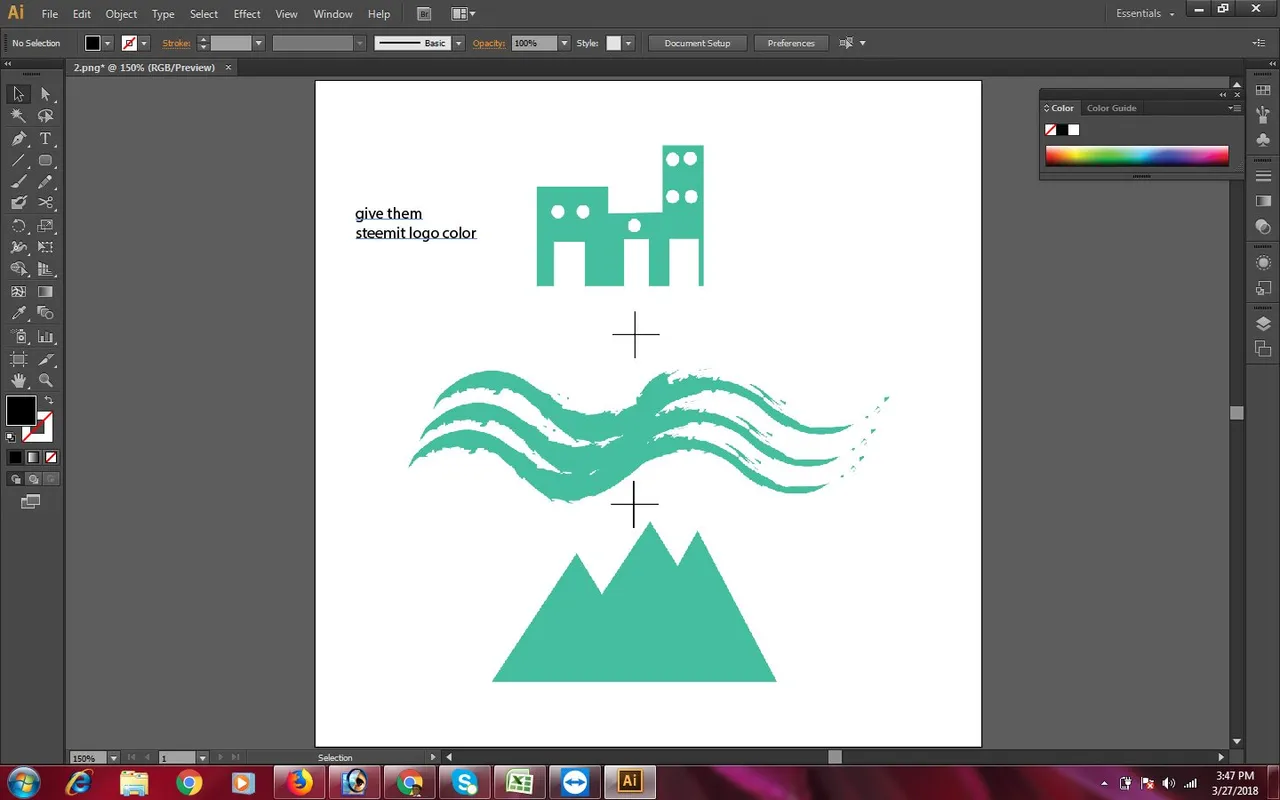1280x800 pixels.
Task: Select the Paintbrush tool
Action: [18, 182]
